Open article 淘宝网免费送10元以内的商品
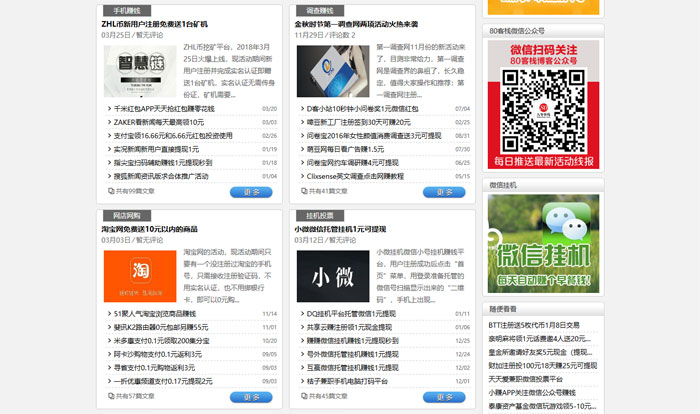The height and width of the screenshot is (414, 700). [150, 229]
